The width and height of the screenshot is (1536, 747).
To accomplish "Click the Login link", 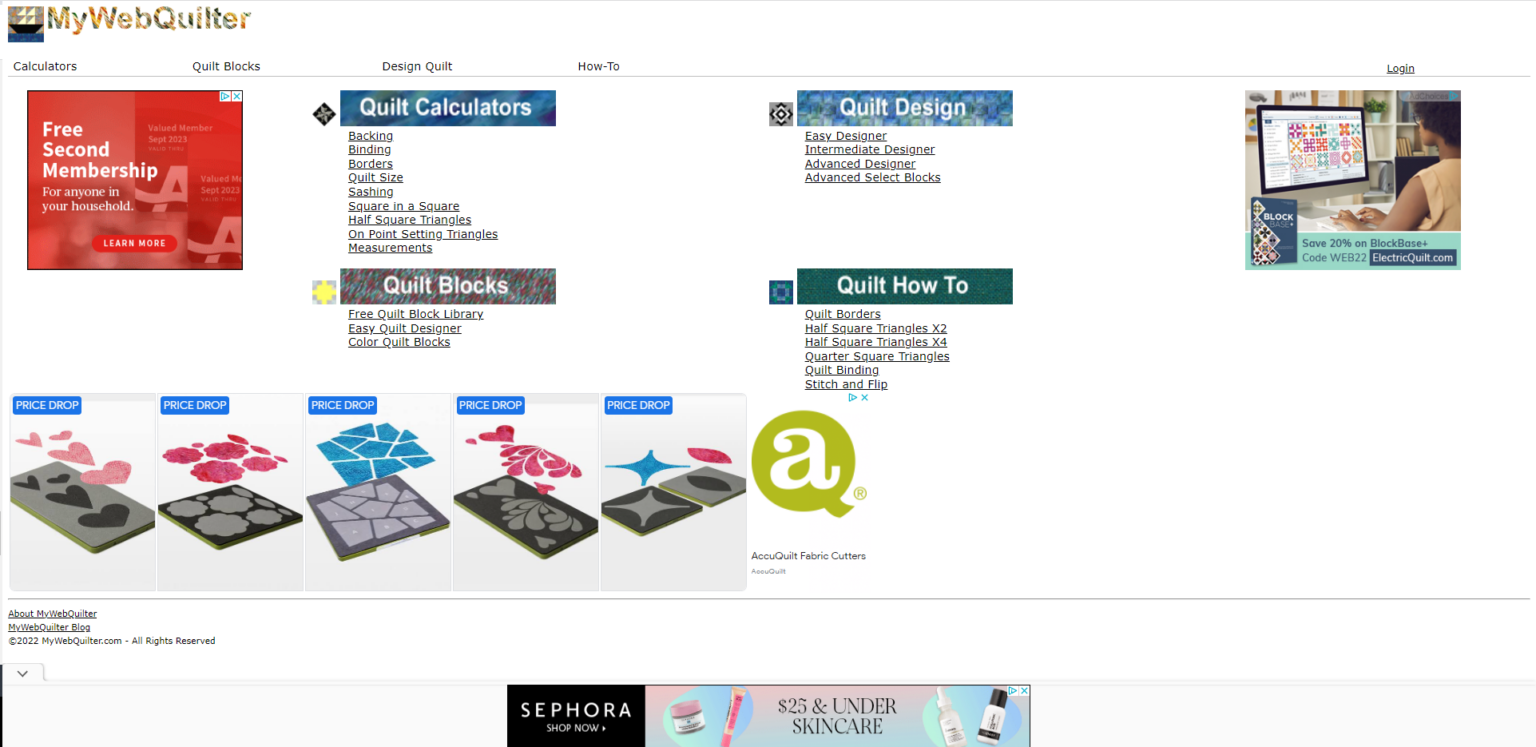I will click(1400, 68).
